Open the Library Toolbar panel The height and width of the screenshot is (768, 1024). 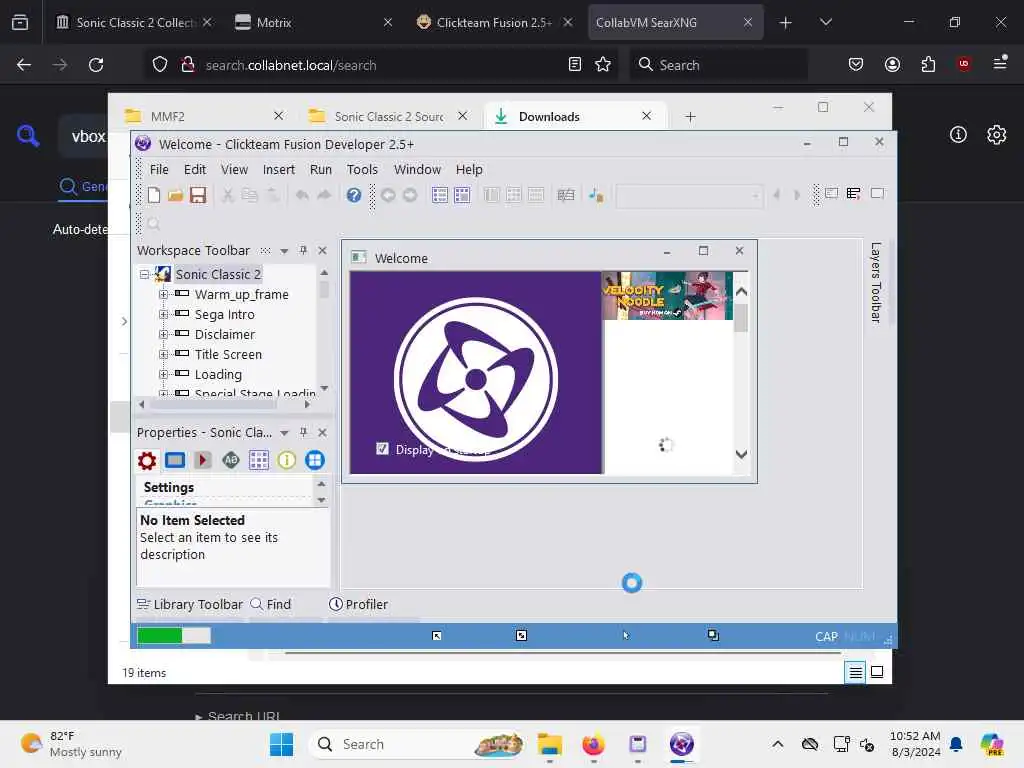click(190, 604)
